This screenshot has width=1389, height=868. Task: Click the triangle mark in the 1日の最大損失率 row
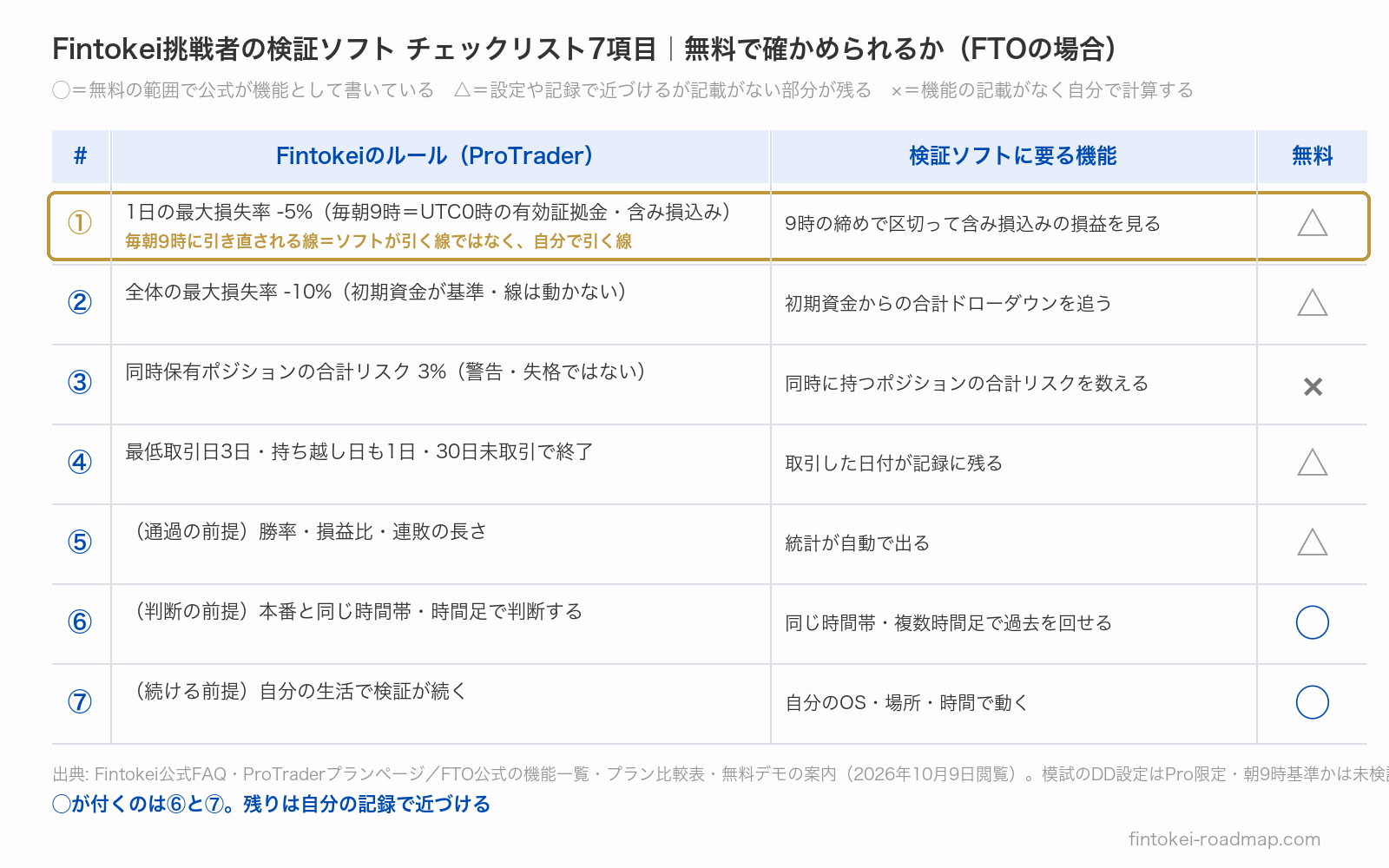tap(1312, 224)
